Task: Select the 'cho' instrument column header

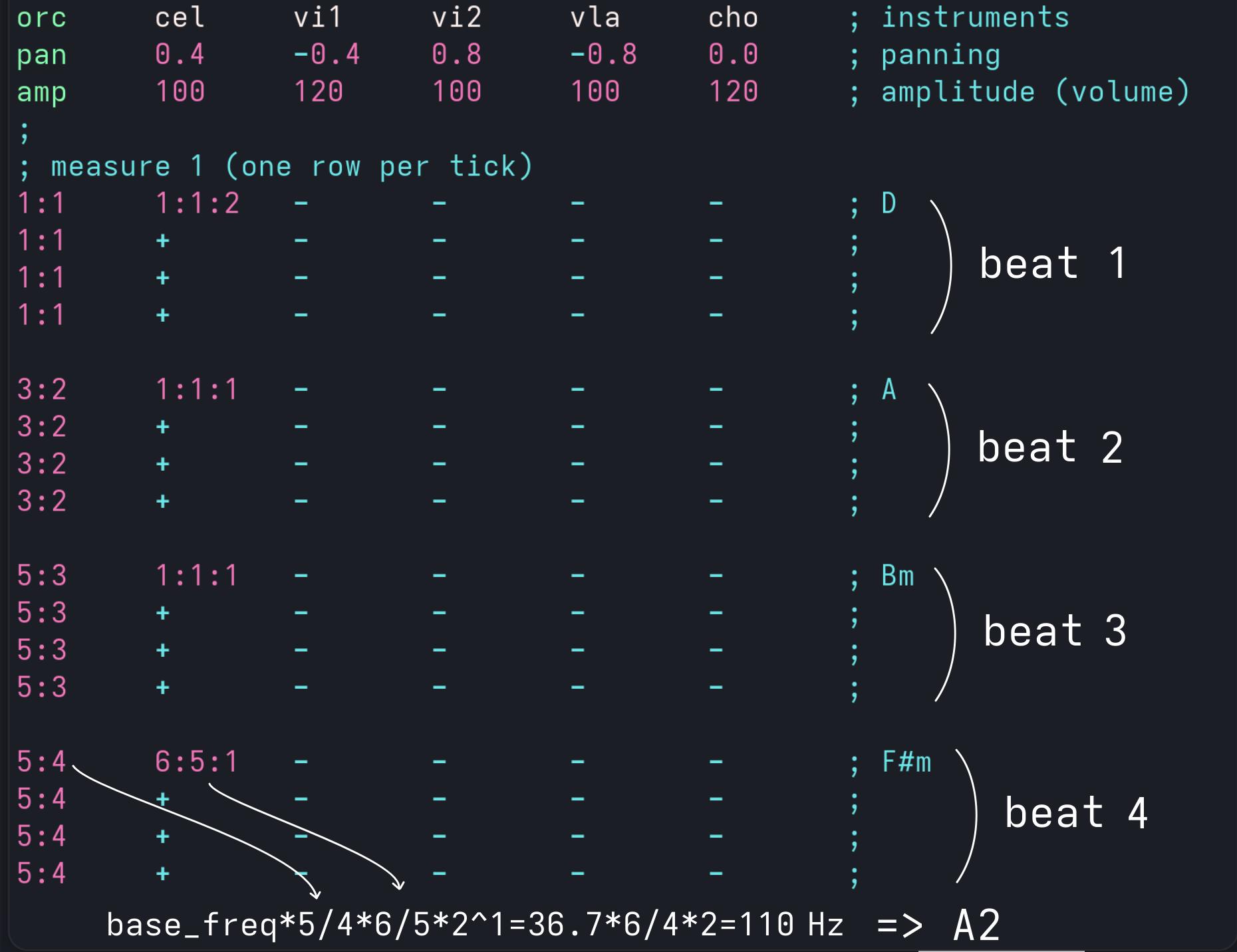Action: click(x=733, y=18)
